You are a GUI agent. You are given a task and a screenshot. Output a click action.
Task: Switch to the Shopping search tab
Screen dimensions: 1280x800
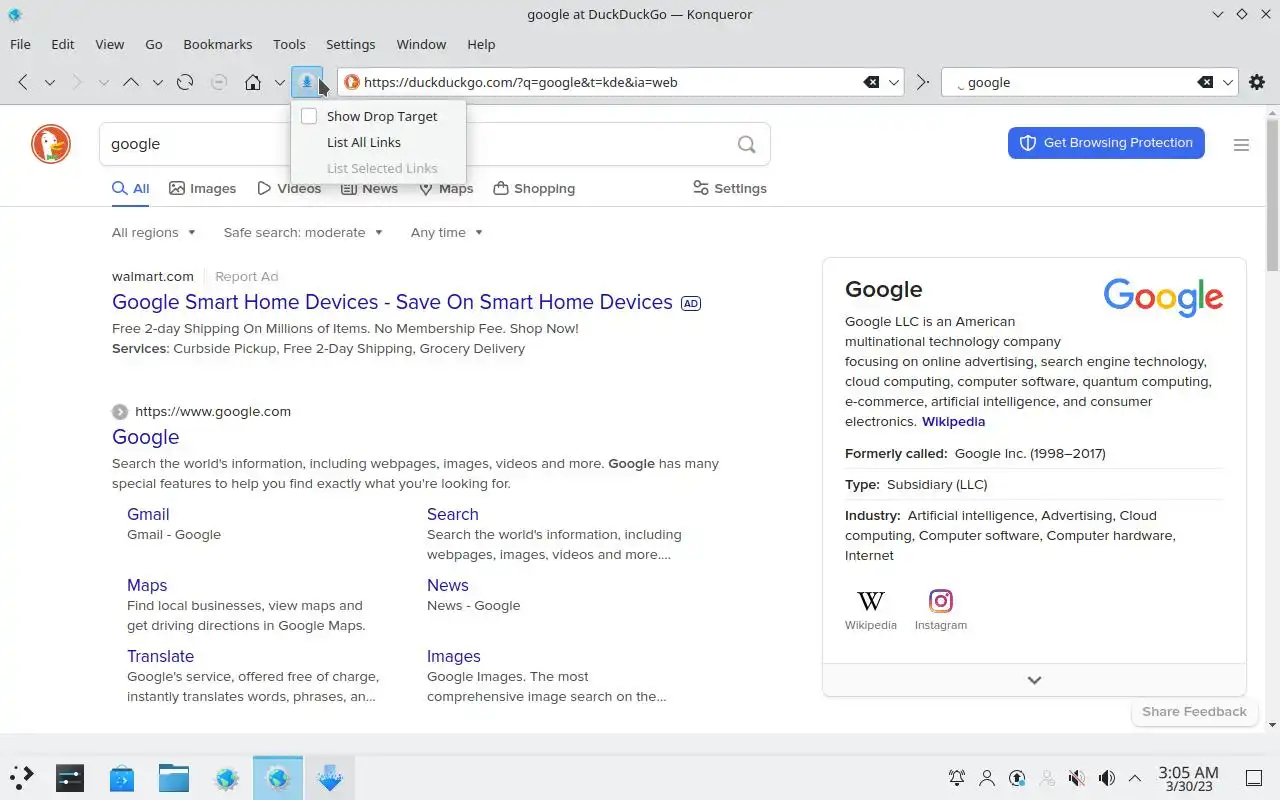[534, 188]
